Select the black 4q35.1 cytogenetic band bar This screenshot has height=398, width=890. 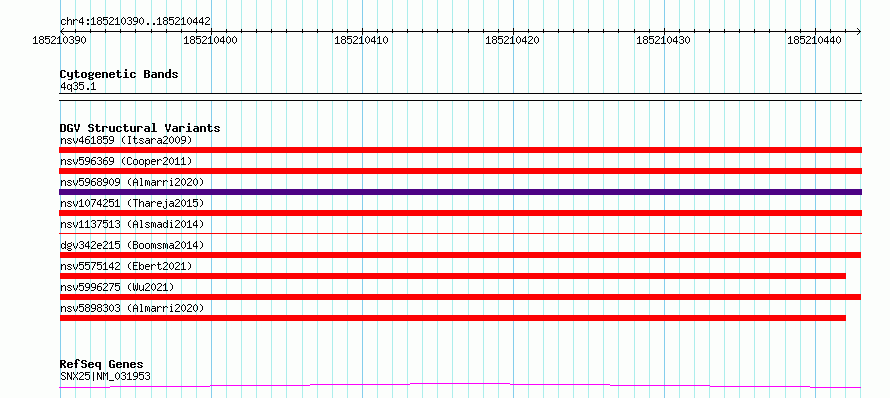(x=460, y=97)
